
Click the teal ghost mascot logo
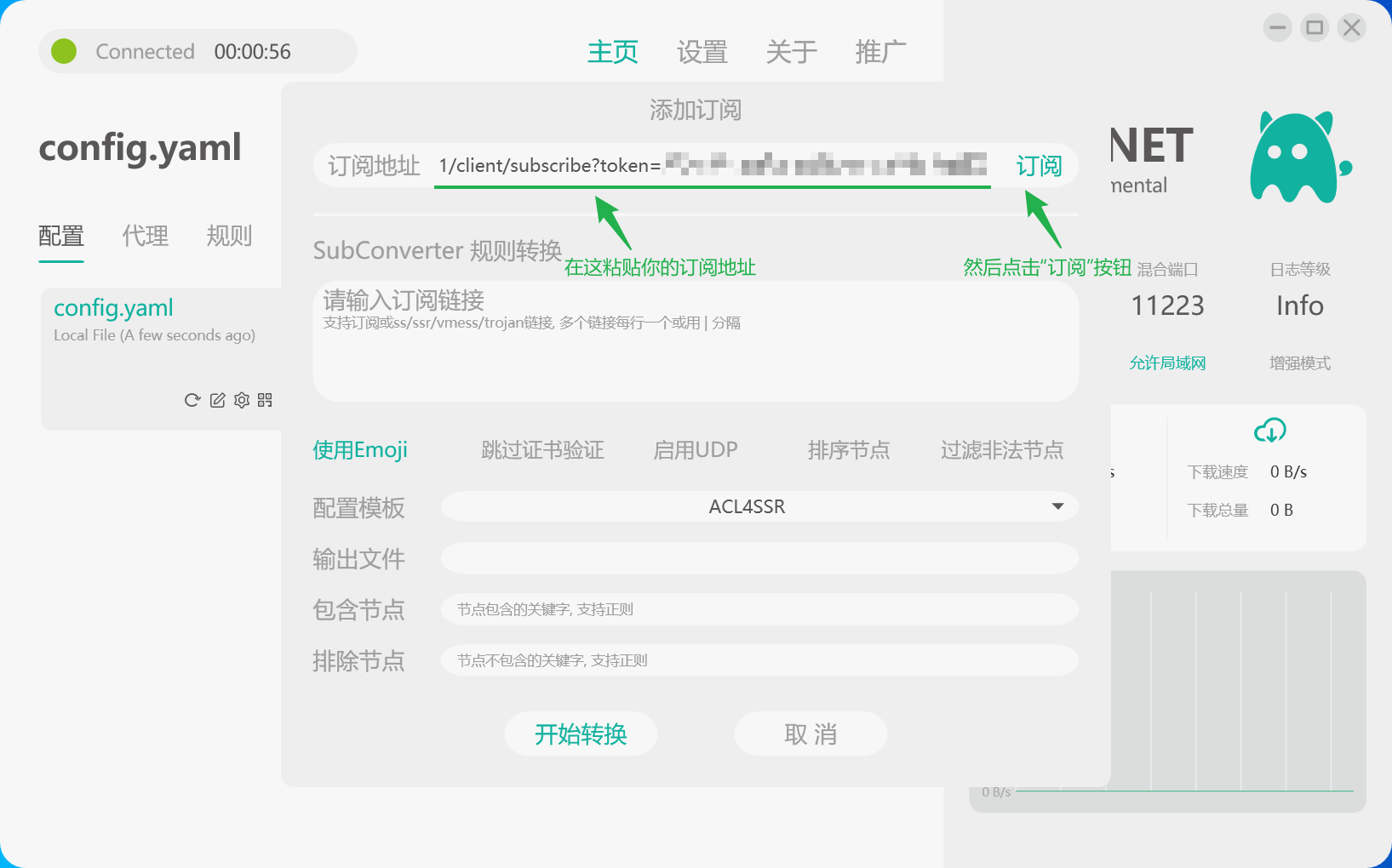[x=1296, y=158]
